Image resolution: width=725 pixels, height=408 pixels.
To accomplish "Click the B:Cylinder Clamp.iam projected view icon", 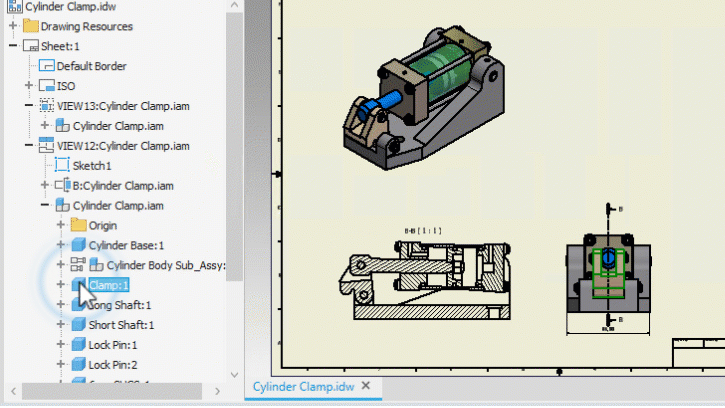I will tap(62, 185).
